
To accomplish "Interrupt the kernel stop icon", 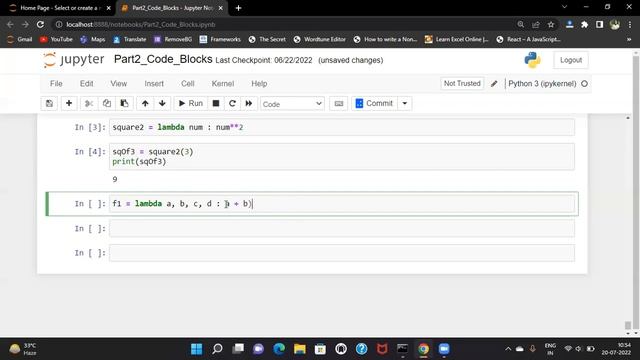I will click(x=216, y=104).
